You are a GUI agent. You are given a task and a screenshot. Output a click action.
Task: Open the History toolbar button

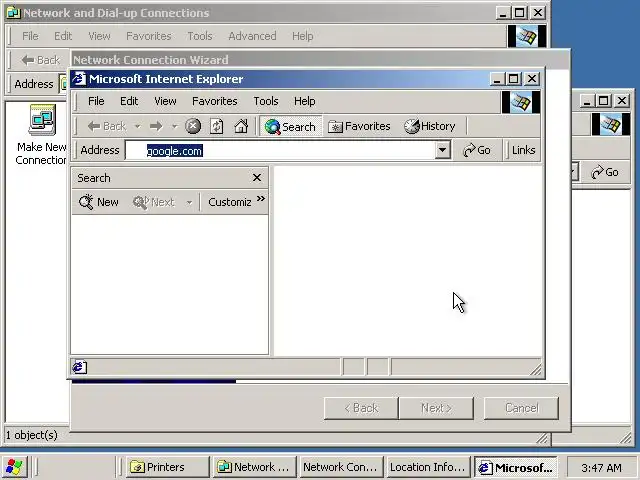tap(429, 127)
